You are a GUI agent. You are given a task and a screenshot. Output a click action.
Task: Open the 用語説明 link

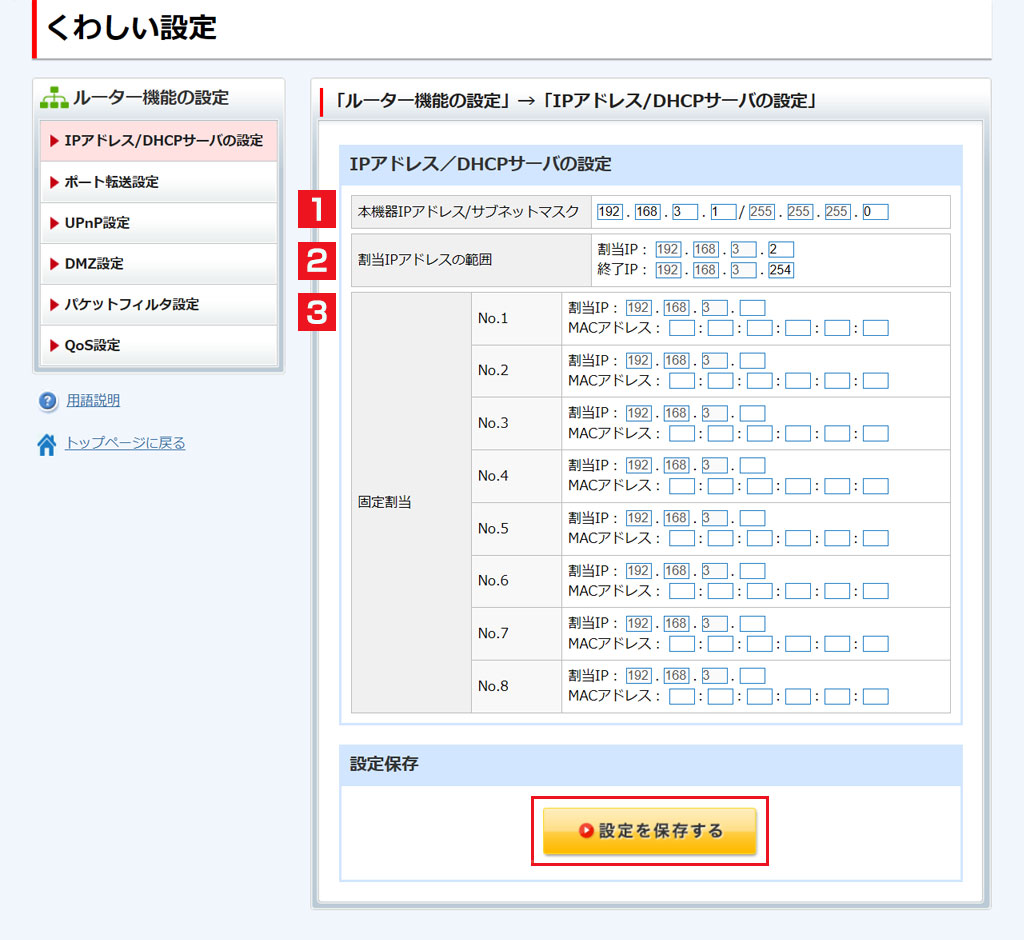point(93,401)
